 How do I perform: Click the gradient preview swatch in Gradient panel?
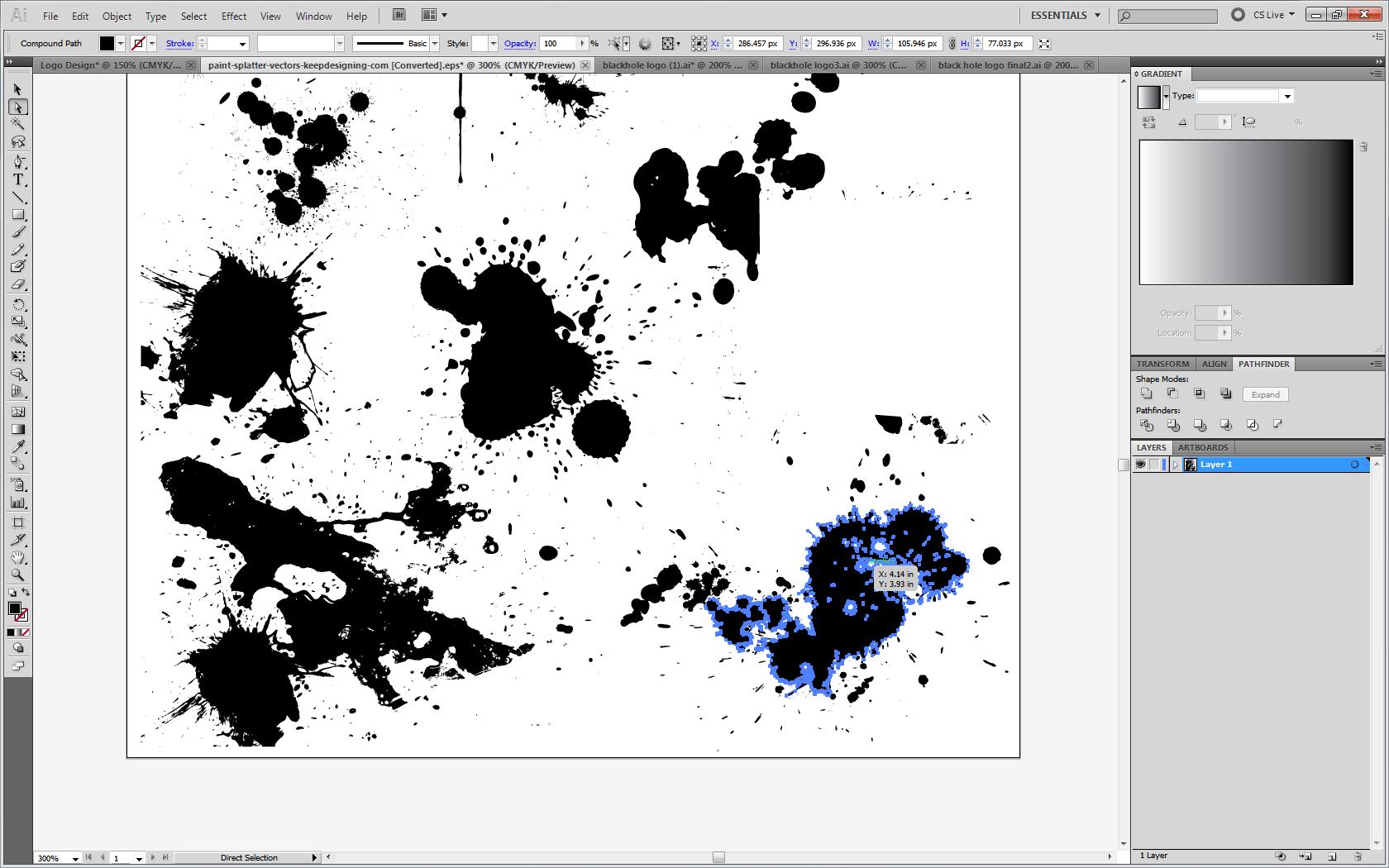1148,97
